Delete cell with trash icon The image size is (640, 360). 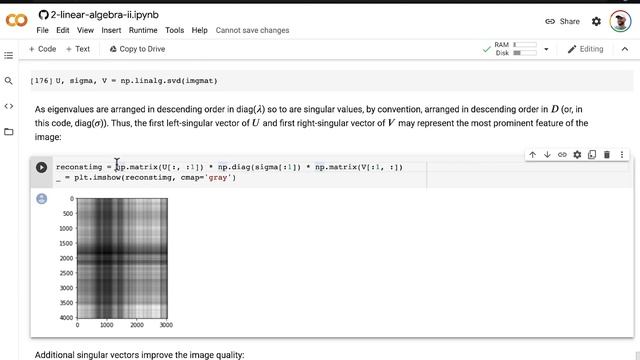pyautogui.click(x=607, y=155)
